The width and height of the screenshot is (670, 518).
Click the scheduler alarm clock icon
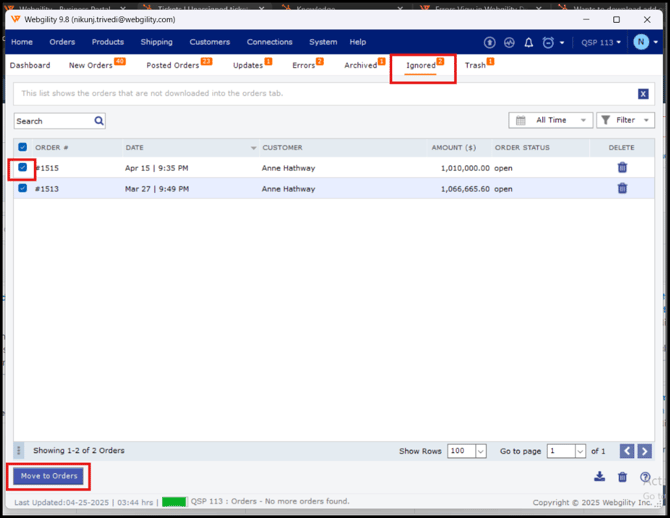point(548,43)
